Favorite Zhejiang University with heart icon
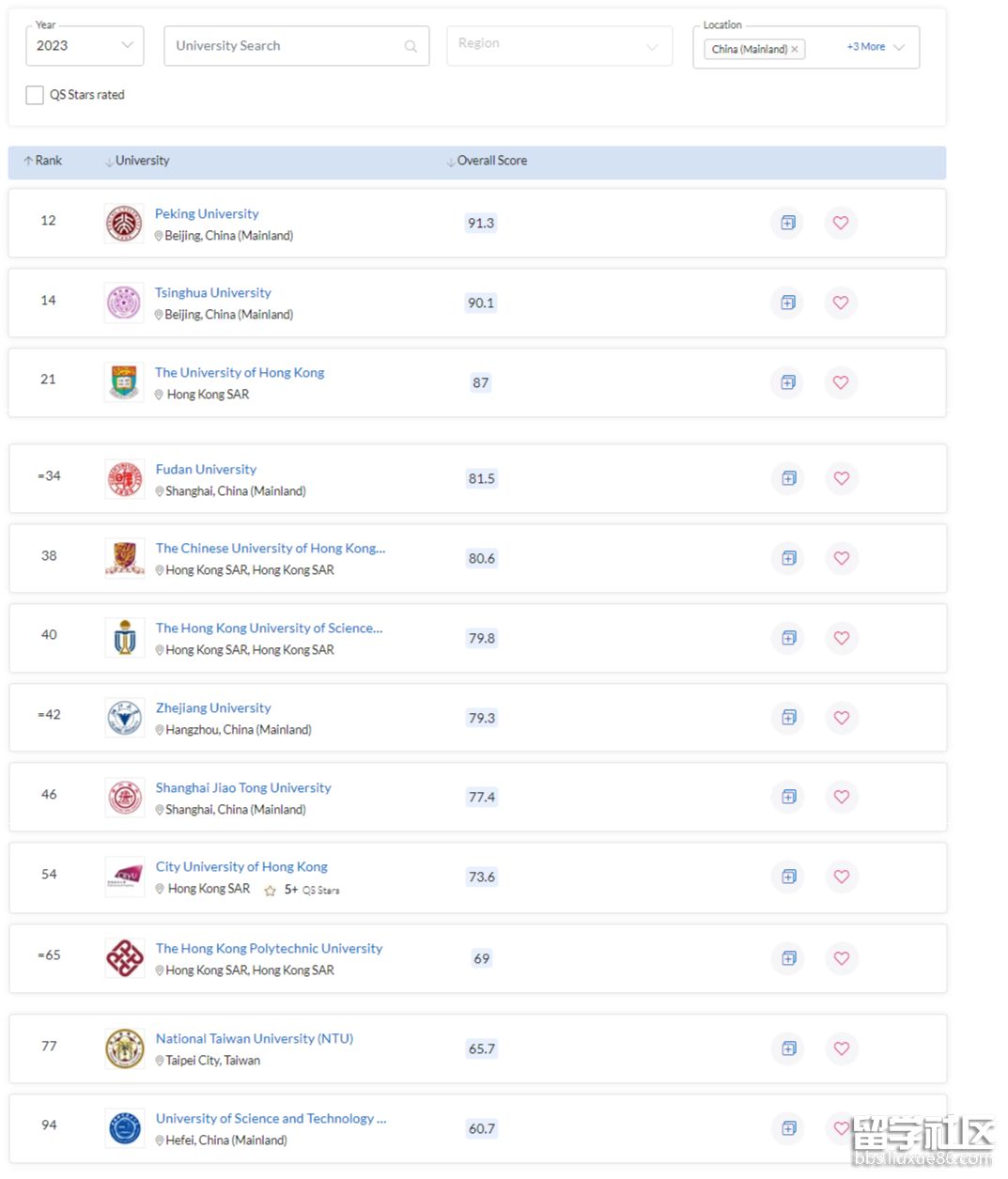The image size is (1008, 1179). [x=842, y=718]
